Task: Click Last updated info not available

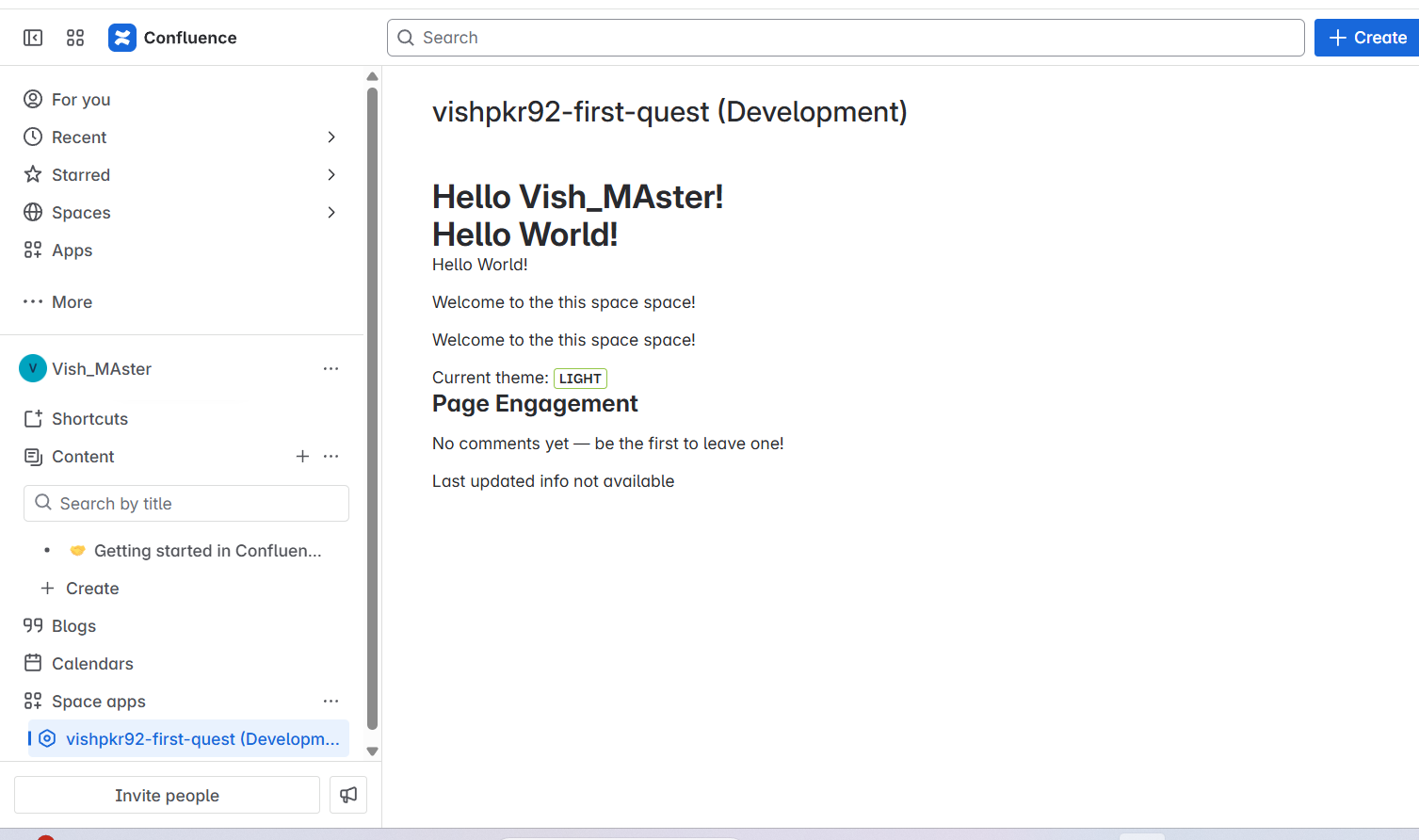Action: point(554,481)
